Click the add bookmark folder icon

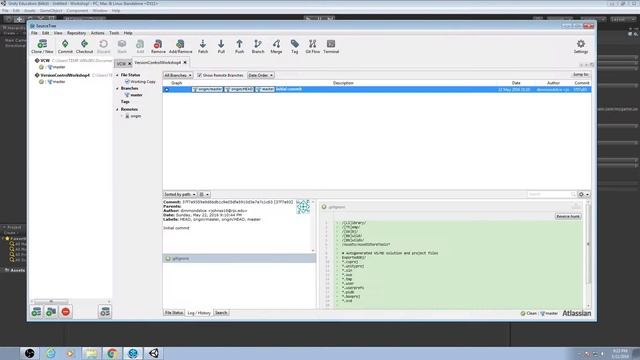tap(51, 312)
